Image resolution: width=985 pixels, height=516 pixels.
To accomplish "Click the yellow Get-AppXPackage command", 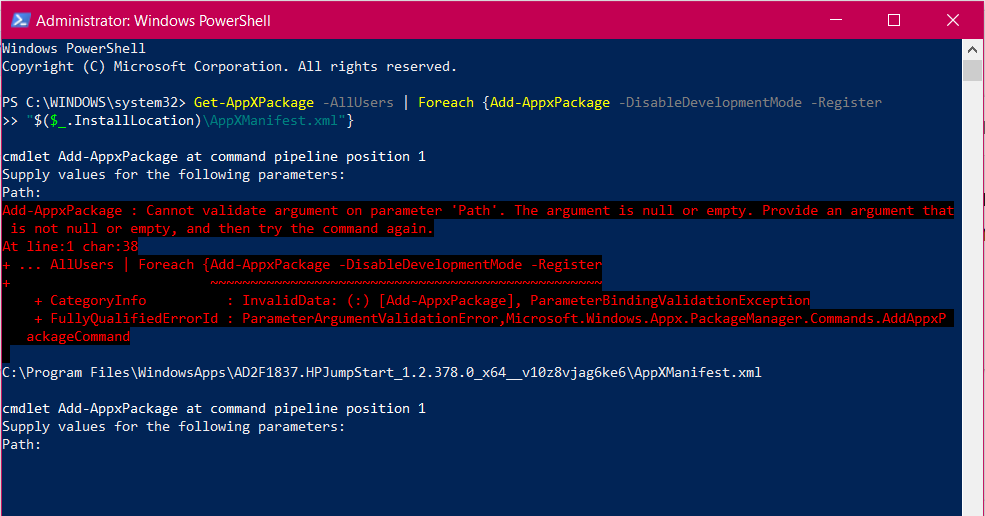I will [254, 102].
